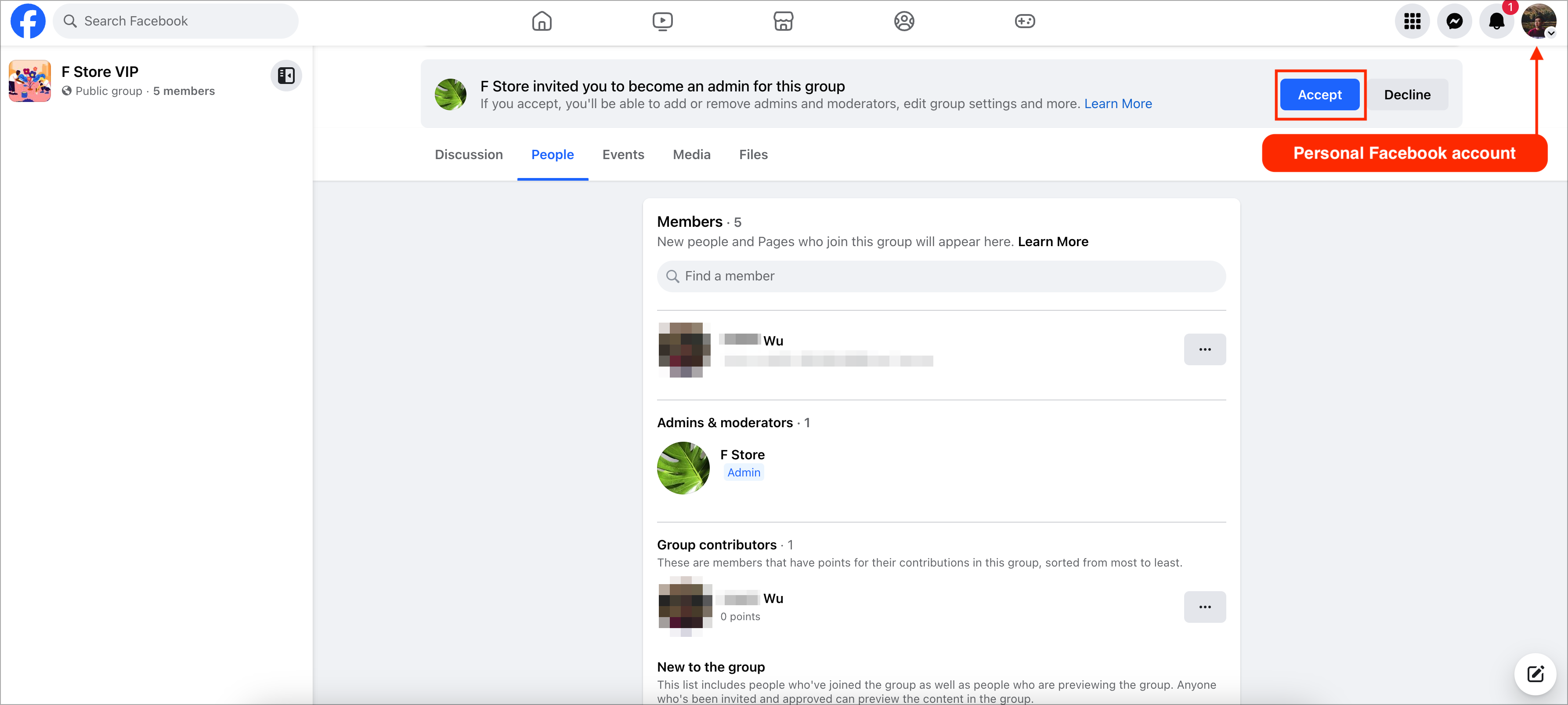
Task: Decline the admin invitation
Action: [1407, 94]
